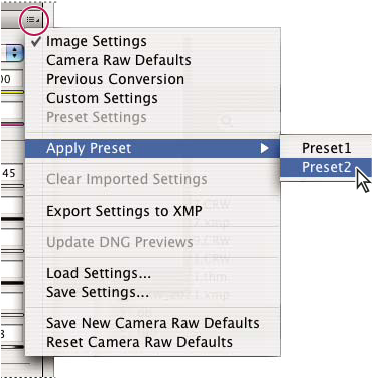Select Previous Conversion settings

[x=115, y=79]
